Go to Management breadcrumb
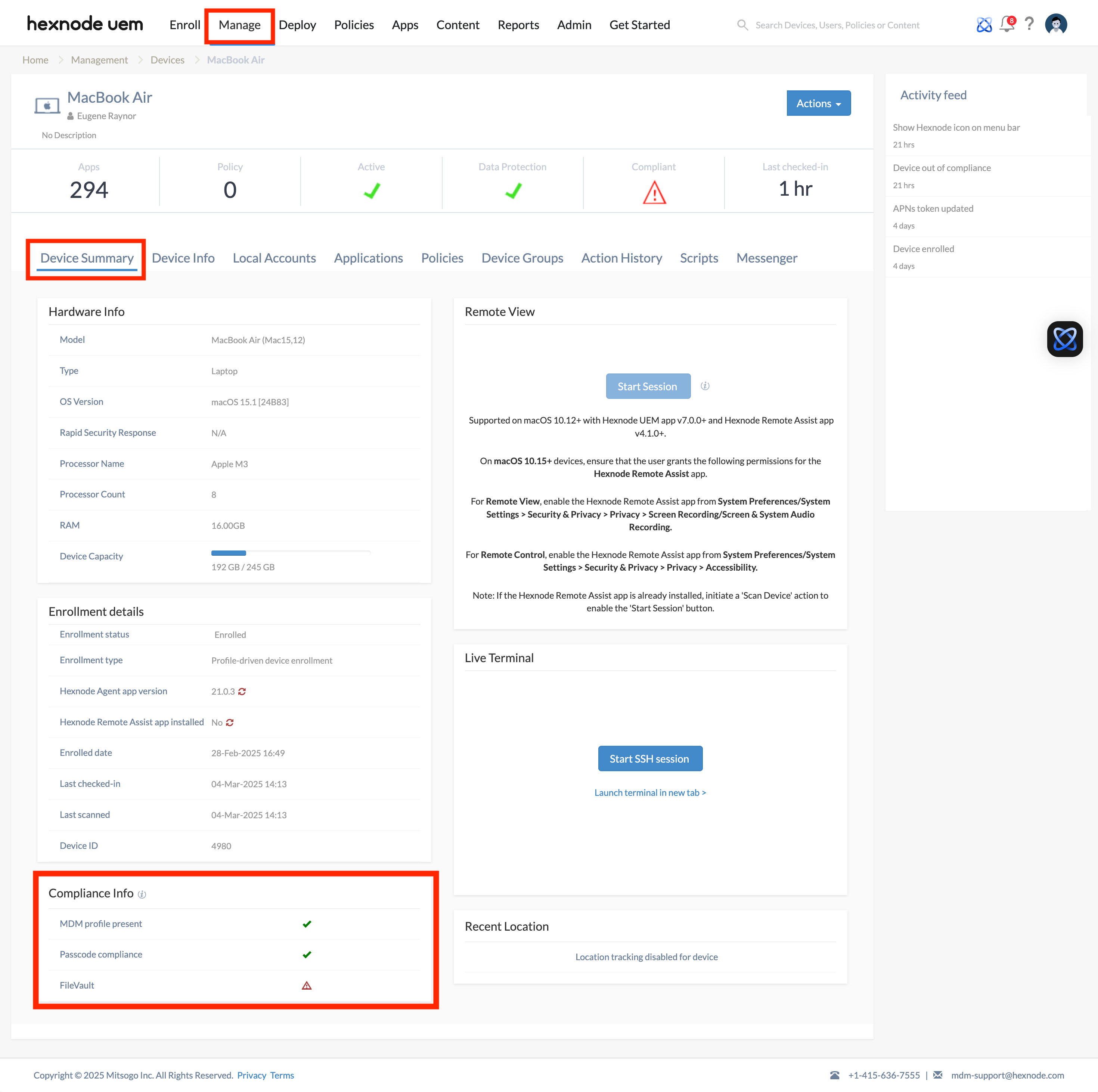The height and width of the screenshot is (1092, 1098). tap(99, 60)
